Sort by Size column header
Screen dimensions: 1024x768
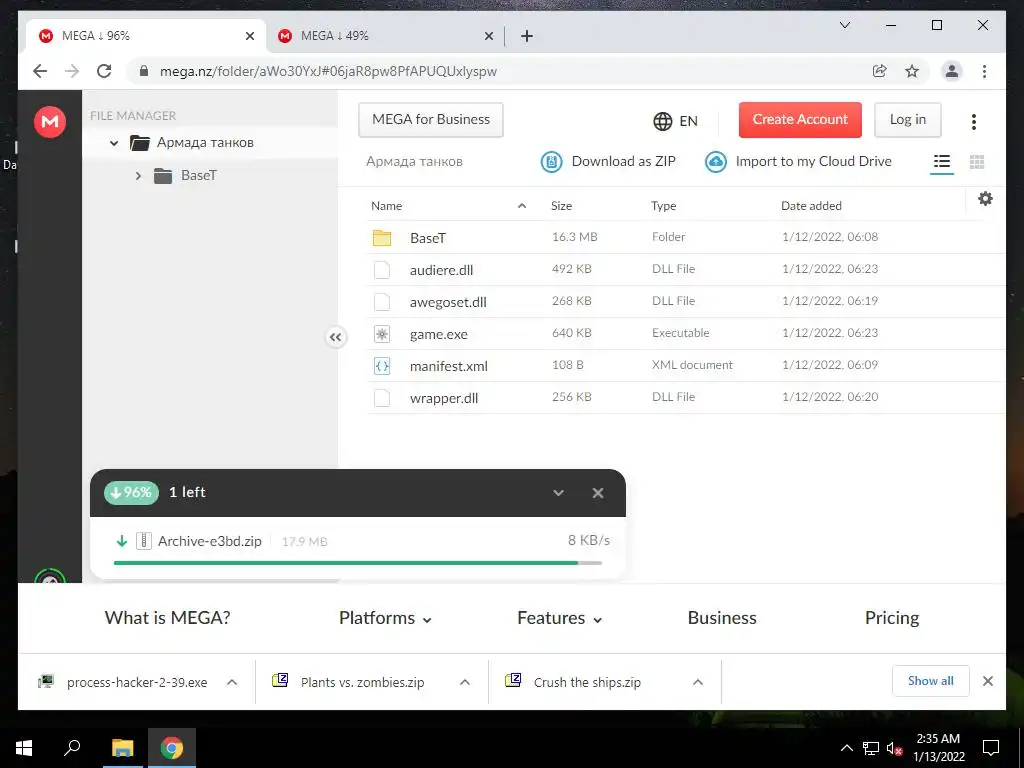[561, 206]
